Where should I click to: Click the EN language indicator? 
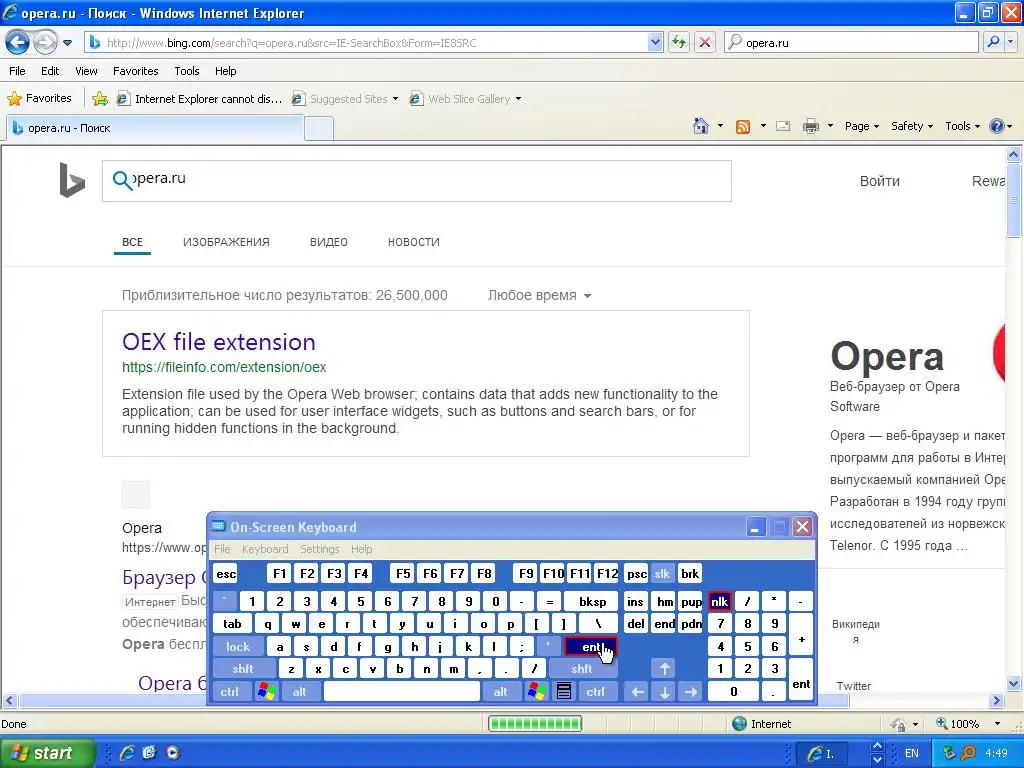(x=912, y=753)
